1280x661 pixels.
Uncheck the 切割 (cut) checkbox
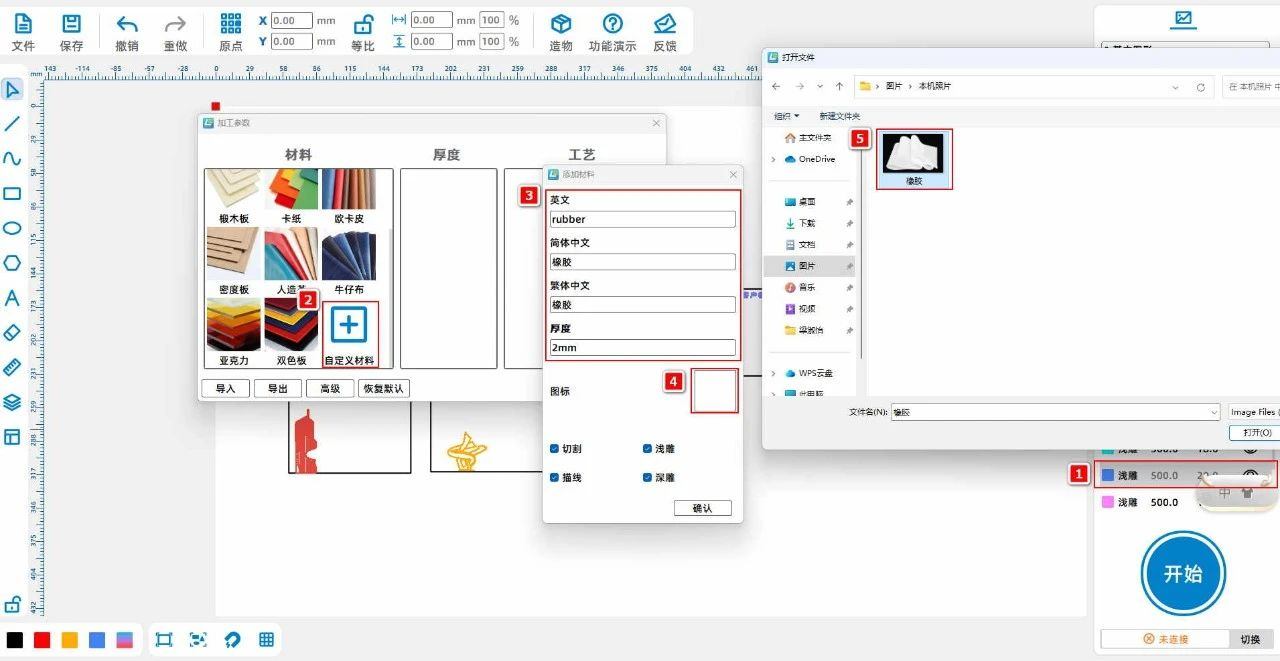555,449
